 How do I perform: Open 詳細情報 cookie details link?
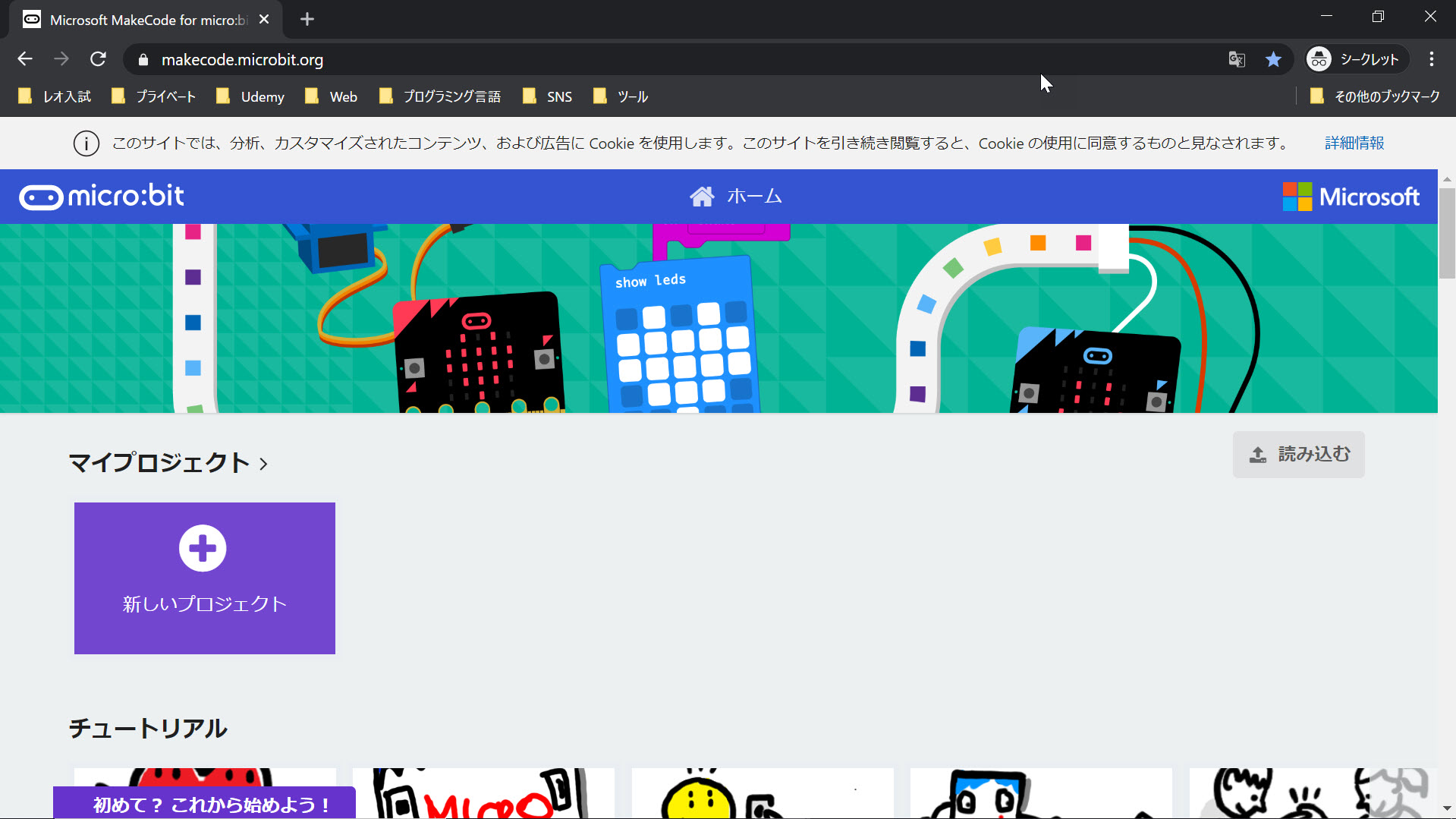(x=1354, y=143)
